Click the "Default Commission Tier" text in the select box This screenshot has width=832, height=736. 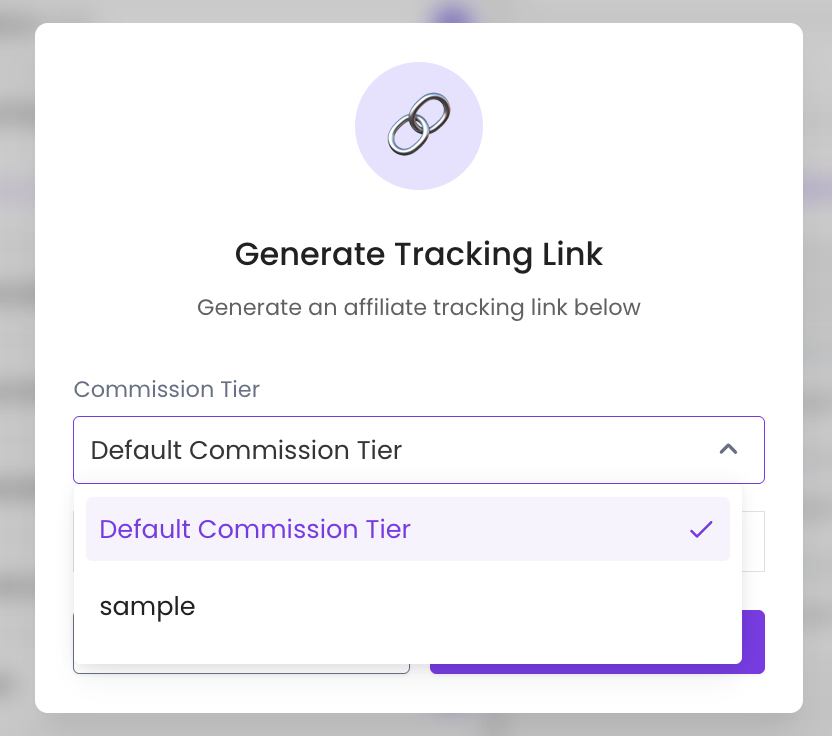(x=246, y=450)
